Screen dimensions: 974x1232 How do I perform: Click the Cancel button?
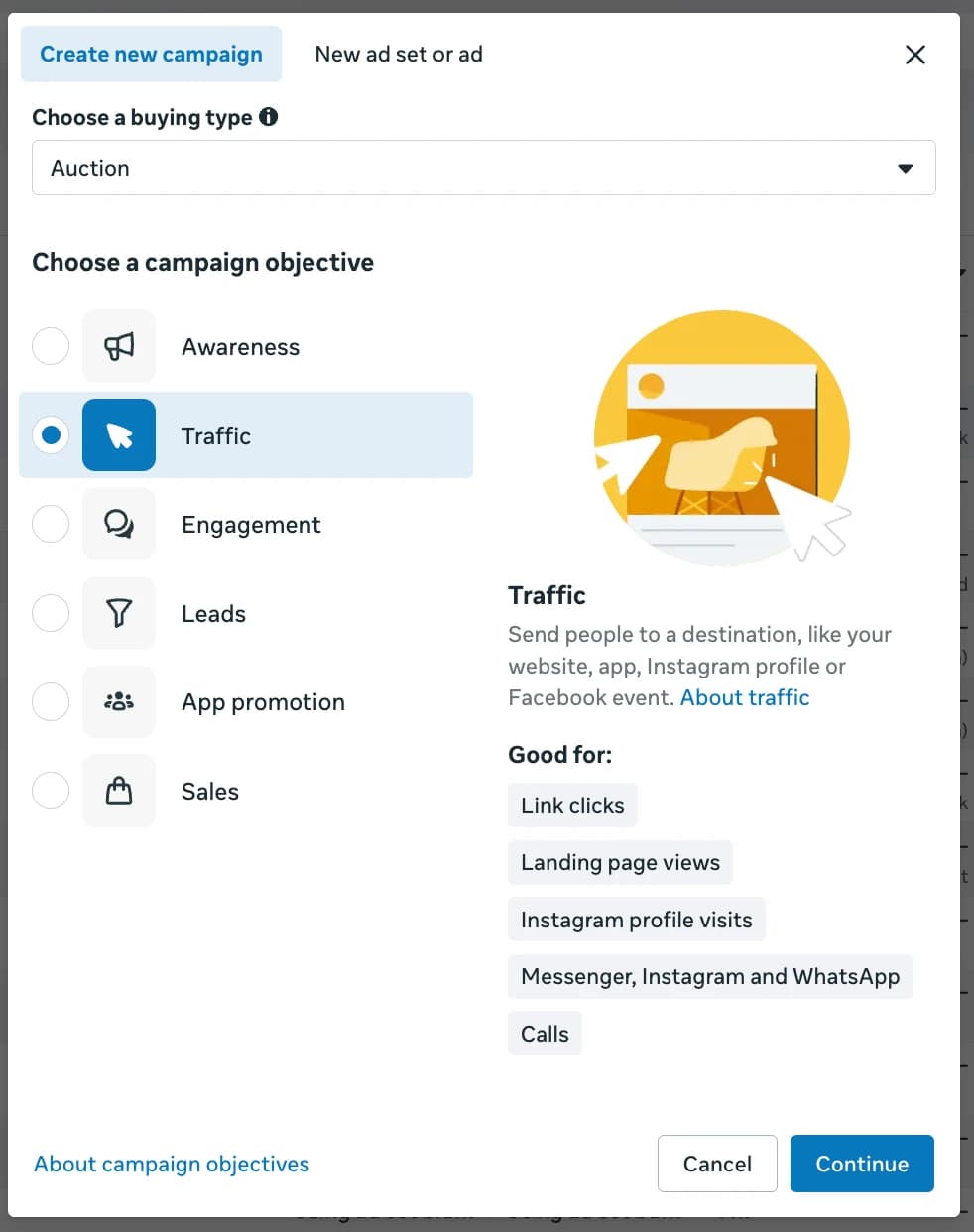point(717,1164)
